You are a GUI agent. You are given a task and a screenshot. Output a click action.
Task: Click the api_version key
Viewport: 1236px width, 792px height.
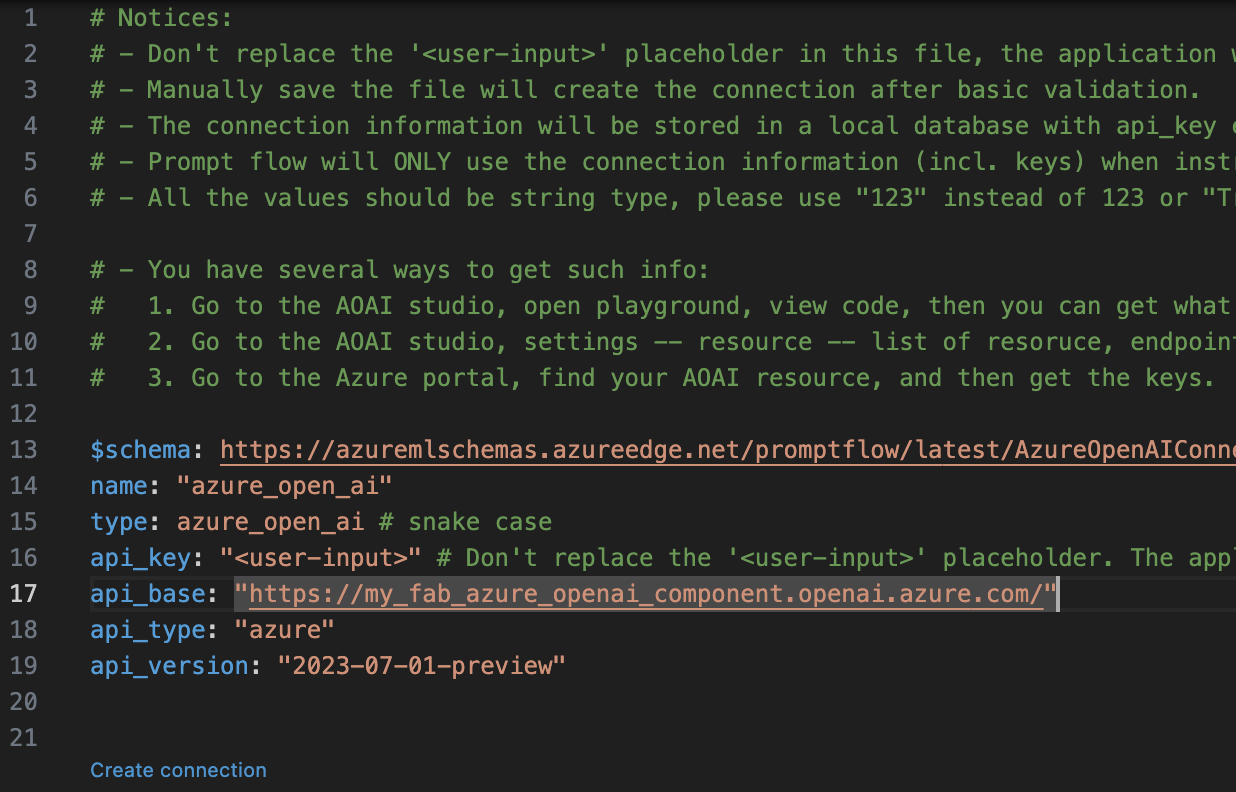(x=166, y=666)
